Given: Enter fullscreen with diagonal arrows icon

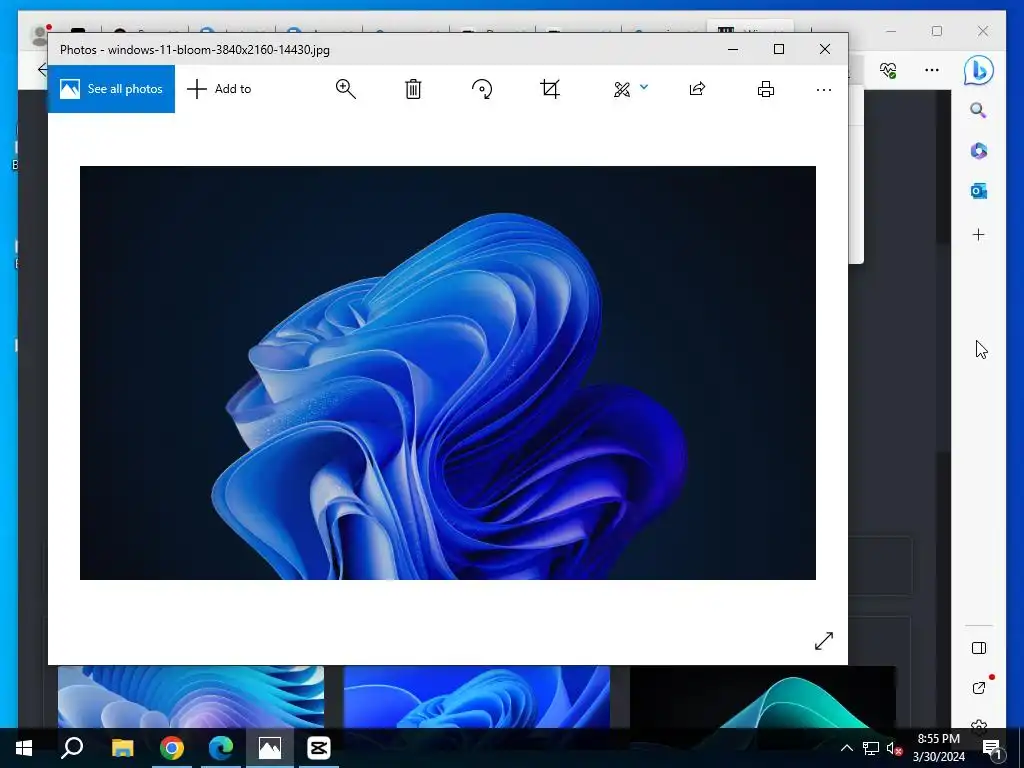Looking at the screenshot, I should coord(824,641).
